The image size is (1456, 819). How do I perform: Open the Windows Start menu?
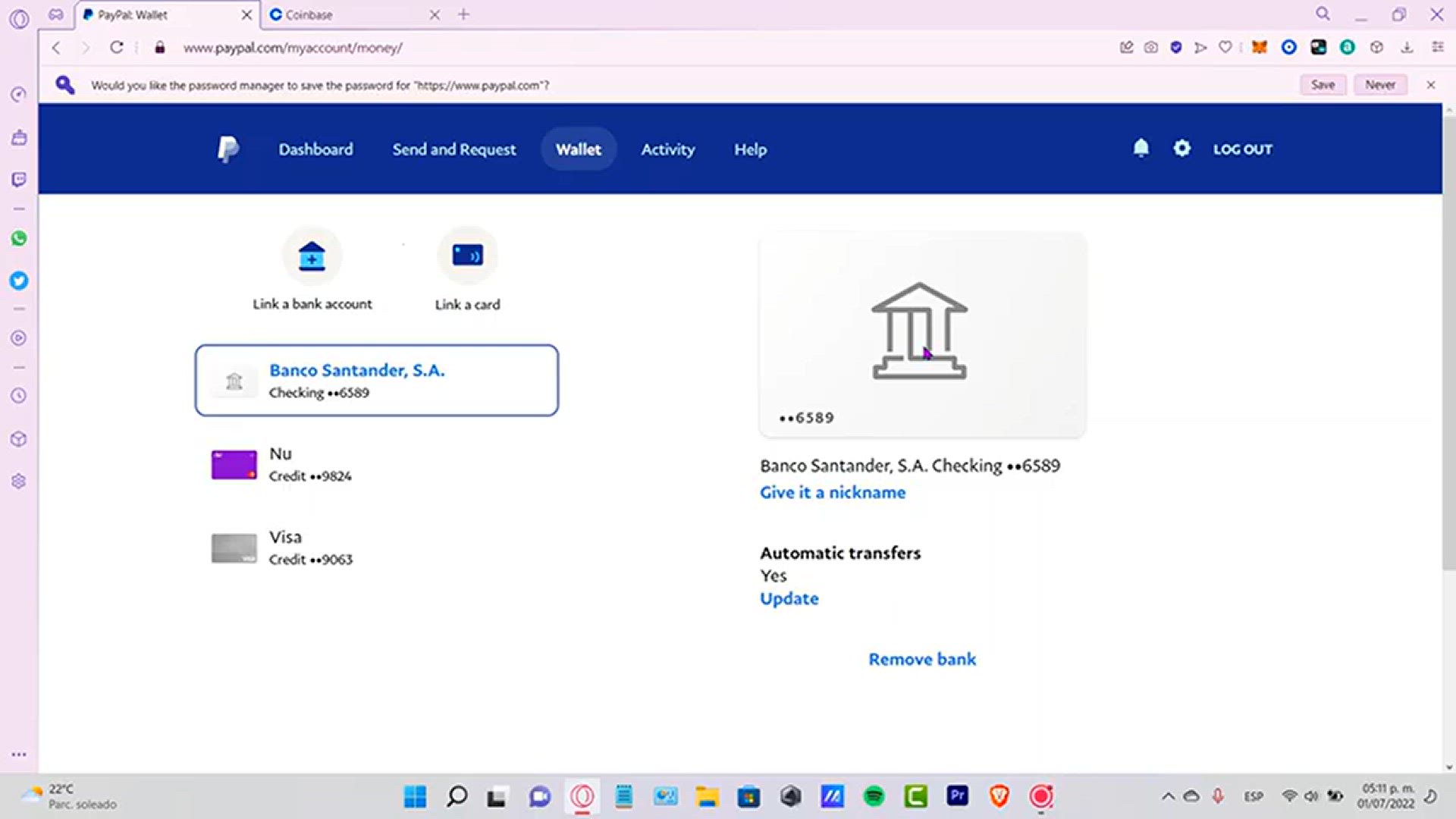[415, 796]
